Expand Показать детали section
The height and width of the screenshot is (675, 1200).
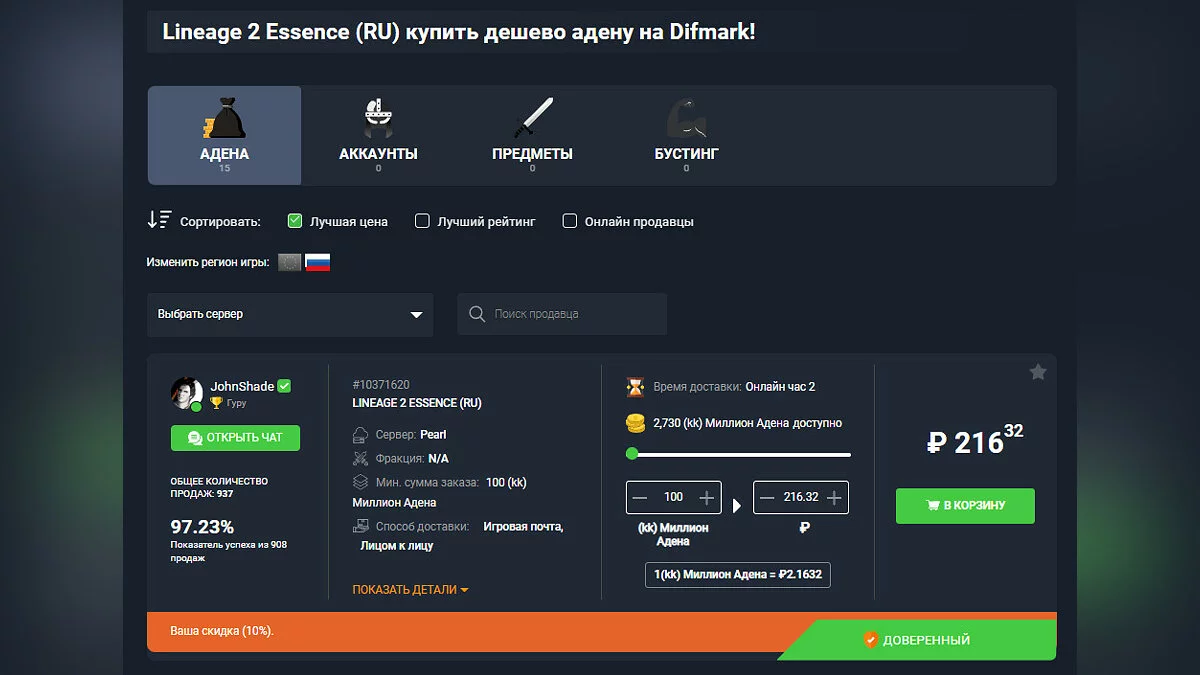411,590
